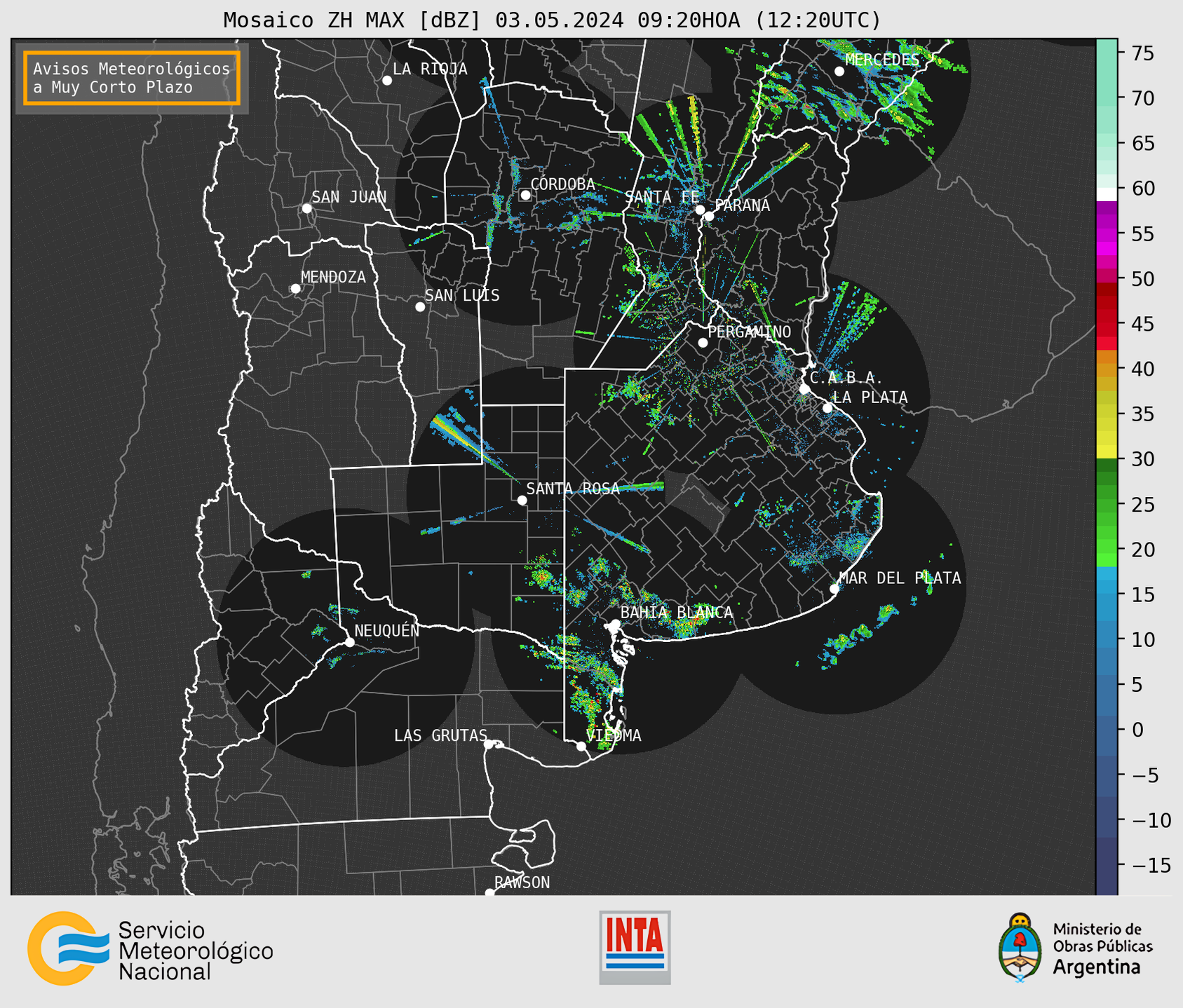Click the Mercedes city marker dot
The image size is (1183, 1008).
[839, 71]
